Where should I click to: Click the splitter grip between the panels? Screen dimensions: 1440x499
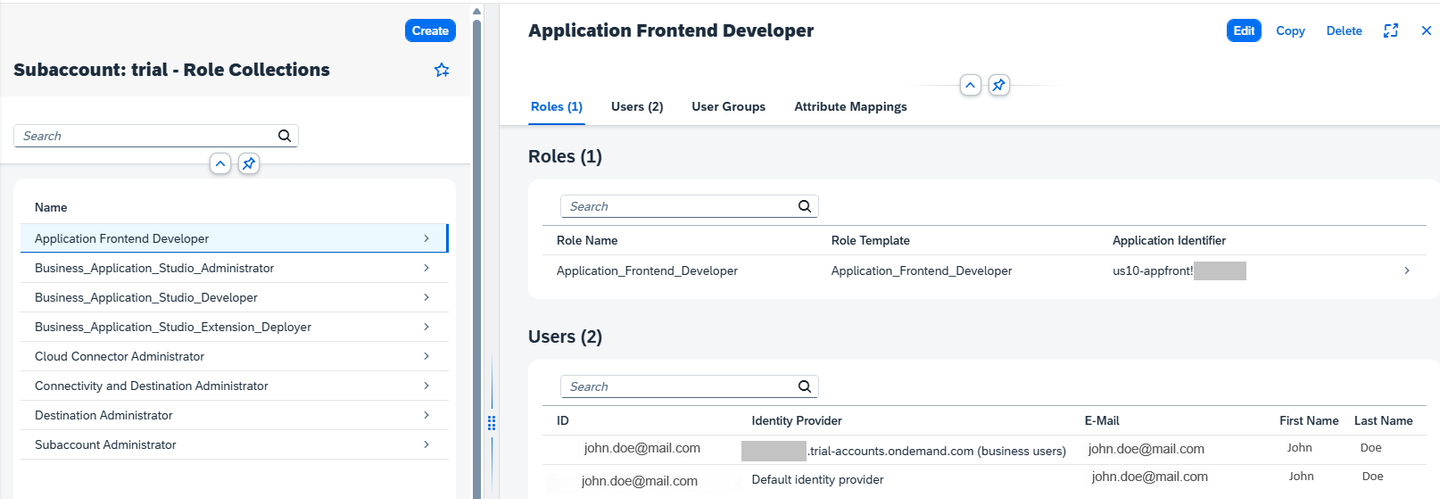click(491, 423)
